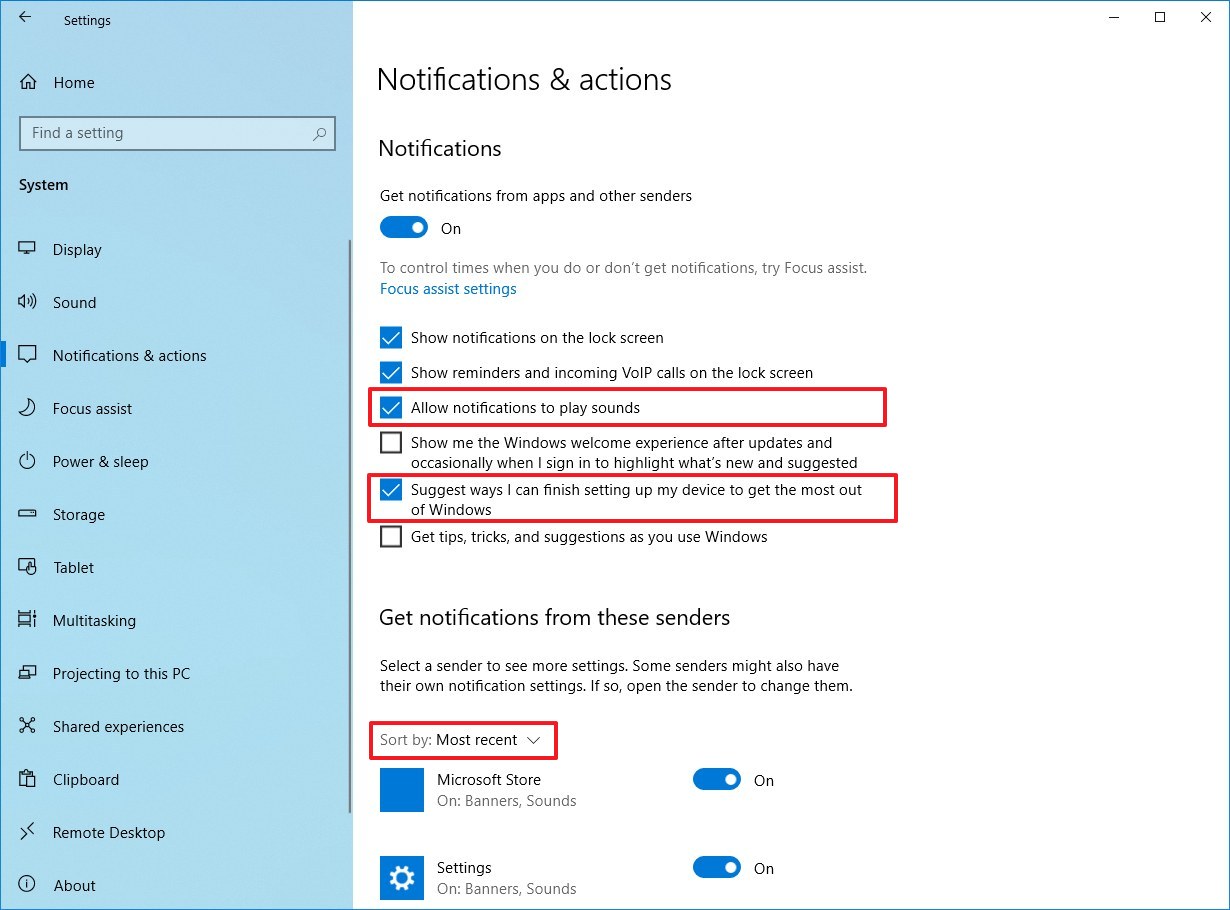This screenshot has height=910, width=1230.
Task: Click the Notifications & actions speech-bubble icon
Action: point(28,355)
